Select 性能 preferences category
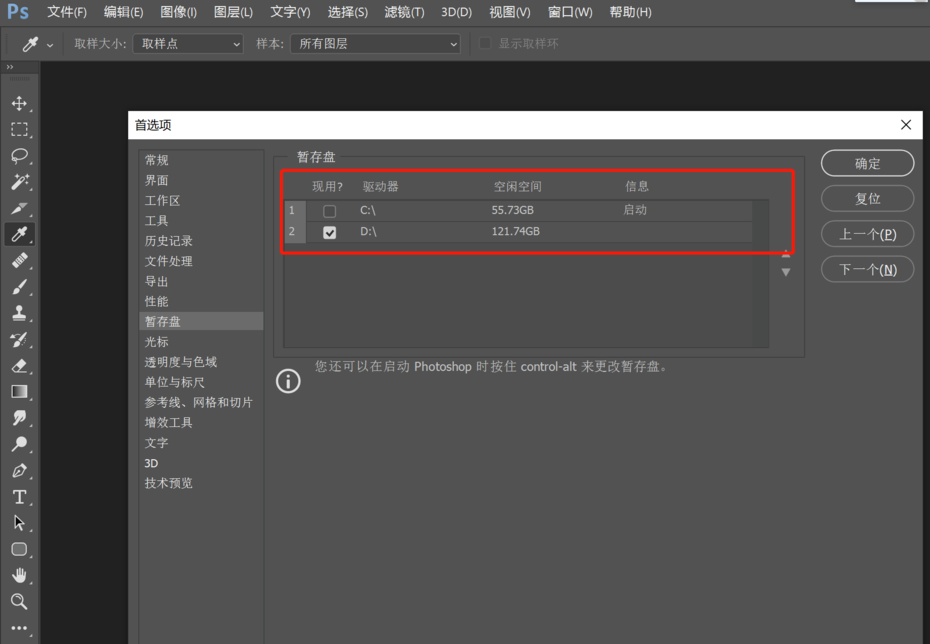930x644 pixels. (x=201, y=301)
